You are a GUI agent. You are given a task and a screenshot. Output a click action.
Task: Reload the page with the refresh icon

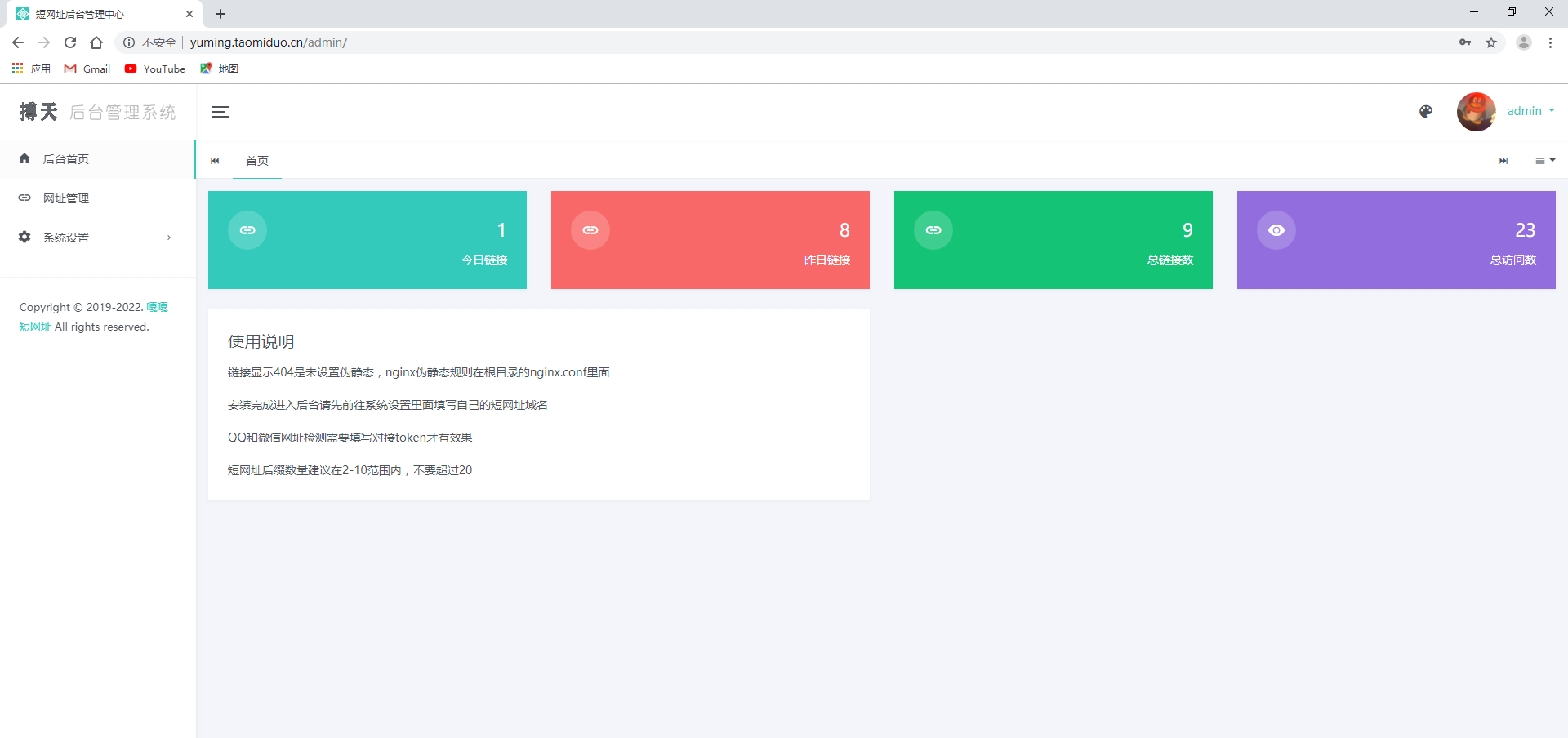click(70, 42)
